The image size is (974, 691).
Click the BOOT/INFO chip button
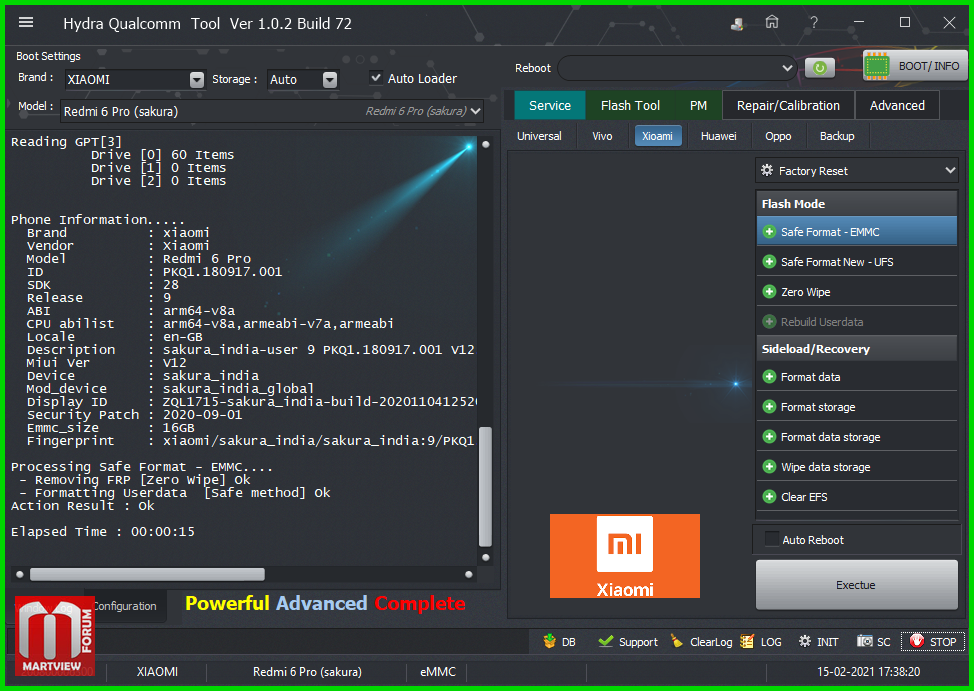tap(914, 66)
